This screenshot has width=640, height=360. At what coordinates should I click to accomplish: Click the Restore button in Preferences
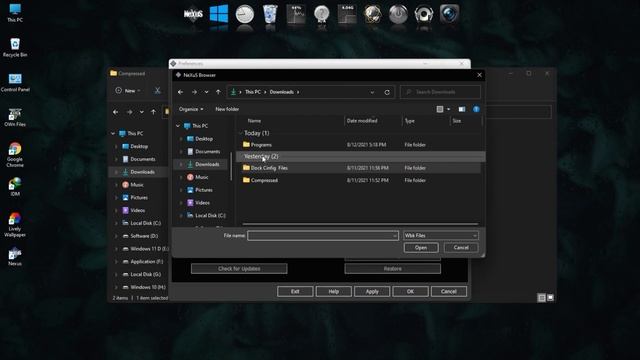393,269
